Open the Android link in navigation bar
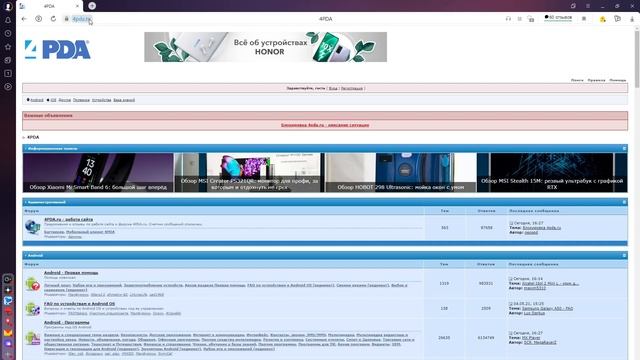This screenshot has width=640, height=360. click(x=37, y=100)
